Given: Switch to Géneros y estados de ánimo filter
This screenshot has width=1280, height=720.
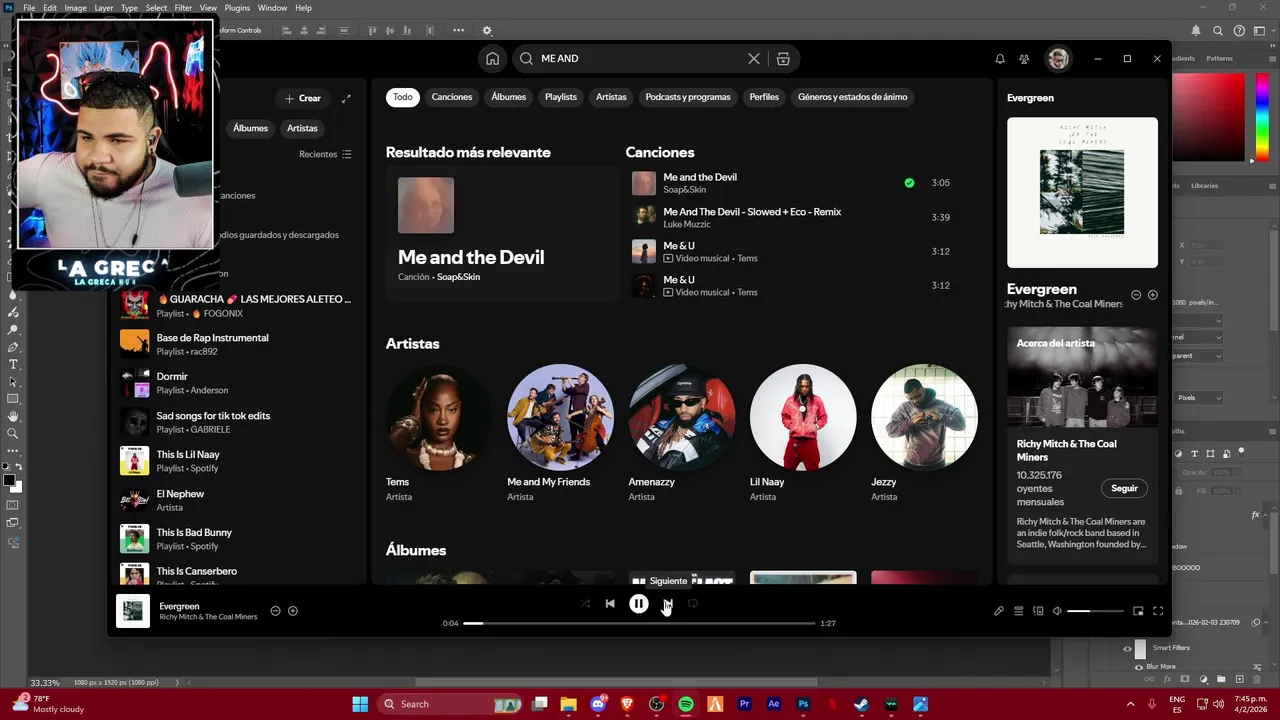Looking at the screenshot, I should click(x=853, y=97).
